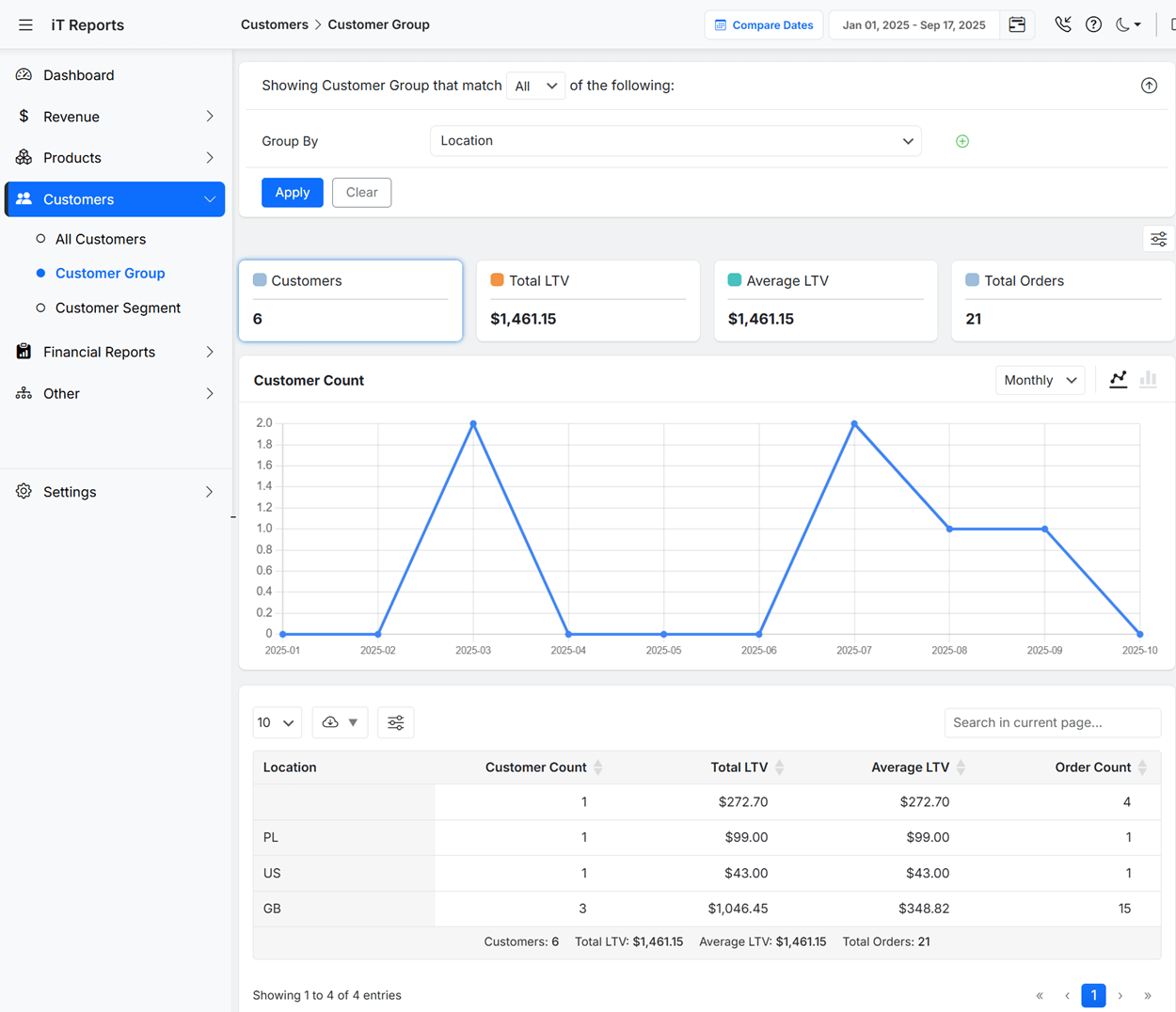Click the Search in current page field
This screenshot has height=1012, width=1176.
[1052, 722]
